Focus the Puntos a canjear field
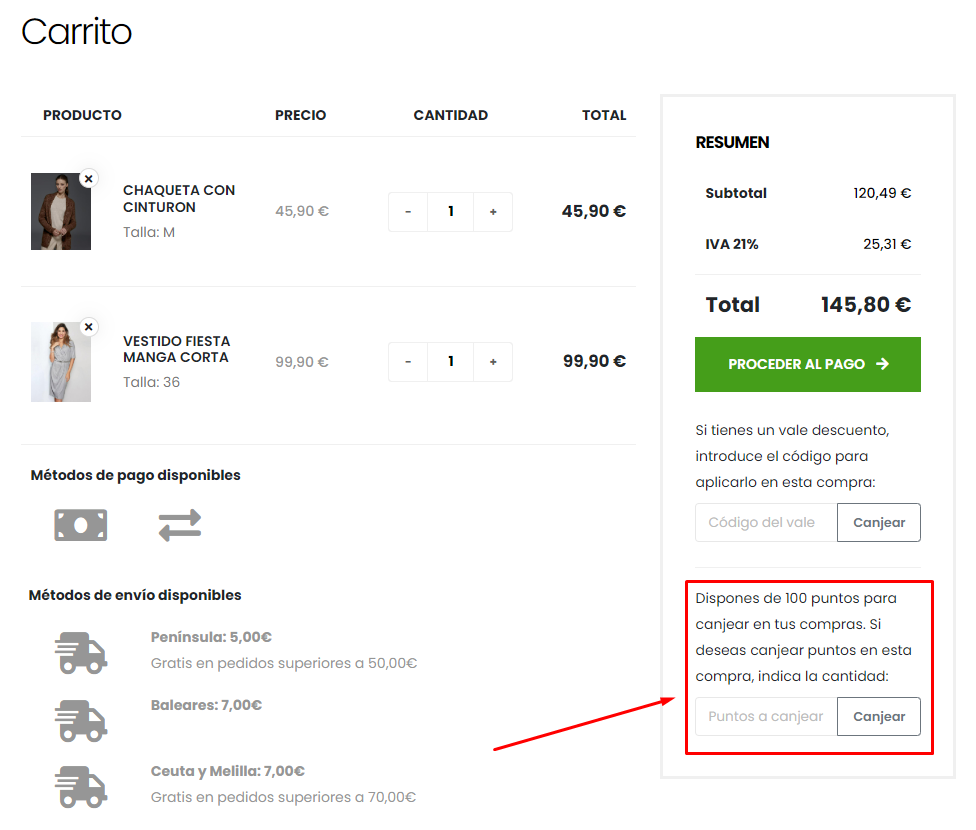 click(766, 716)
